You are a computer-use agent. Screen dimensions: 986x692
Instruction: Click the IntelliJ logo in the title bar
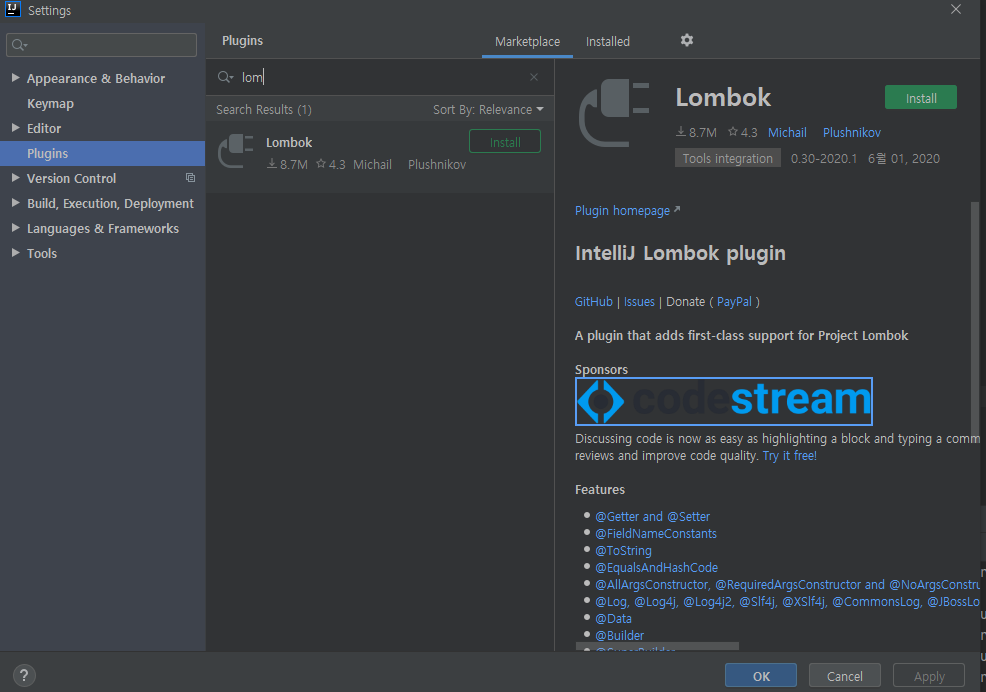13,9
